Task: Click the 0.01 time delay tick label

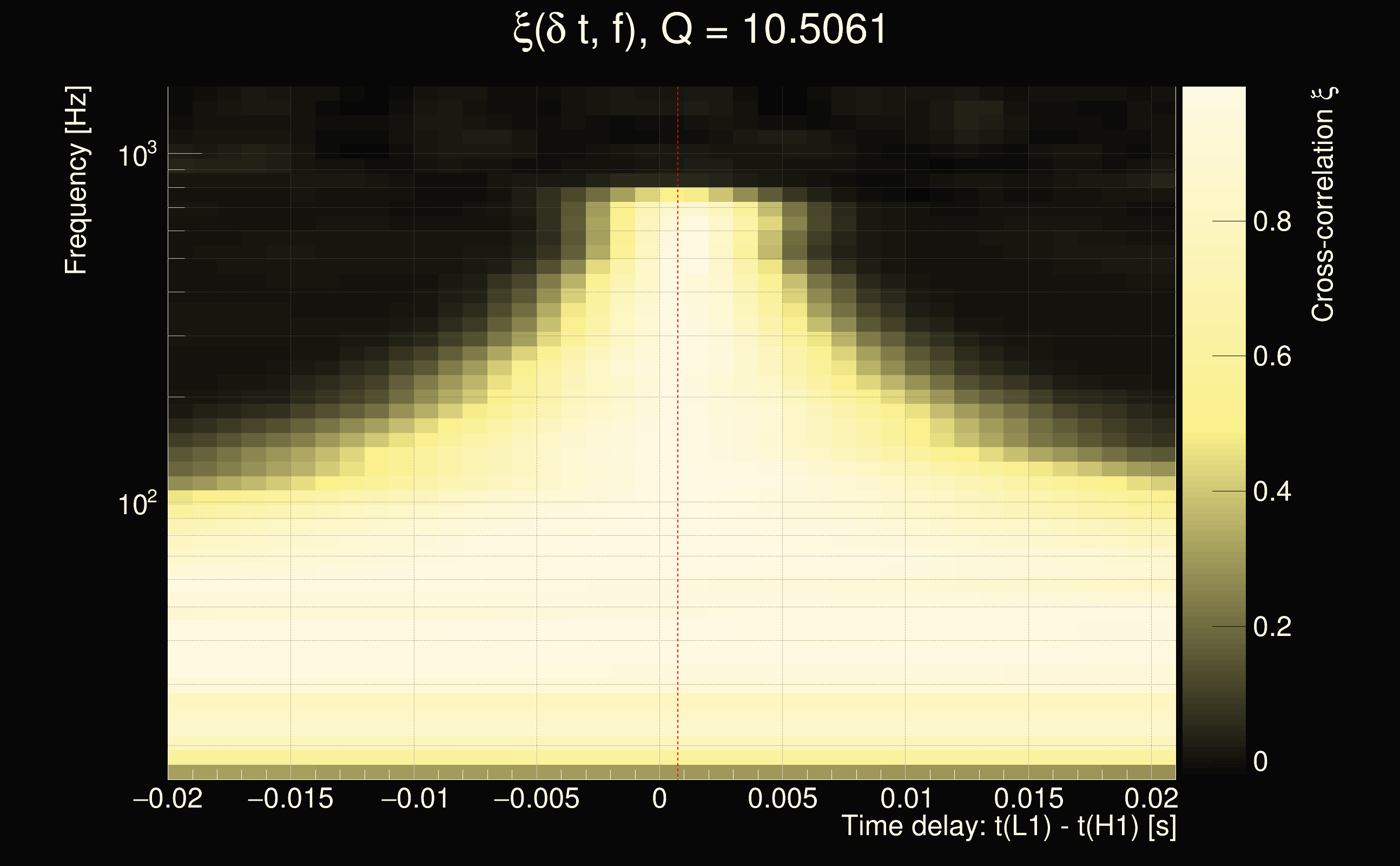Action: [906, 798]
